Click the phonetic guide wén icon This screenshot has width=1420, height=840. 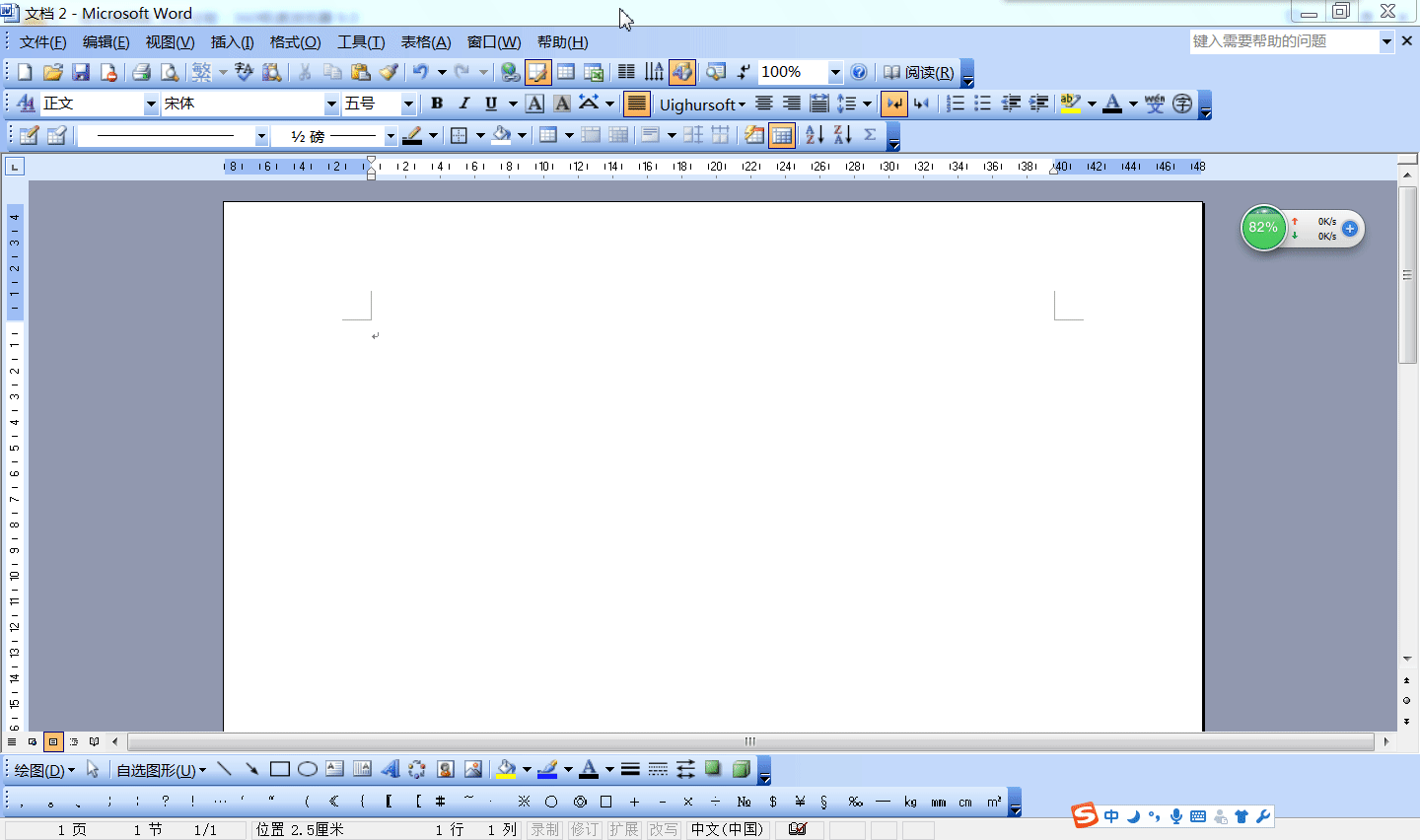pyautogui.click(x=1155, y=104)
